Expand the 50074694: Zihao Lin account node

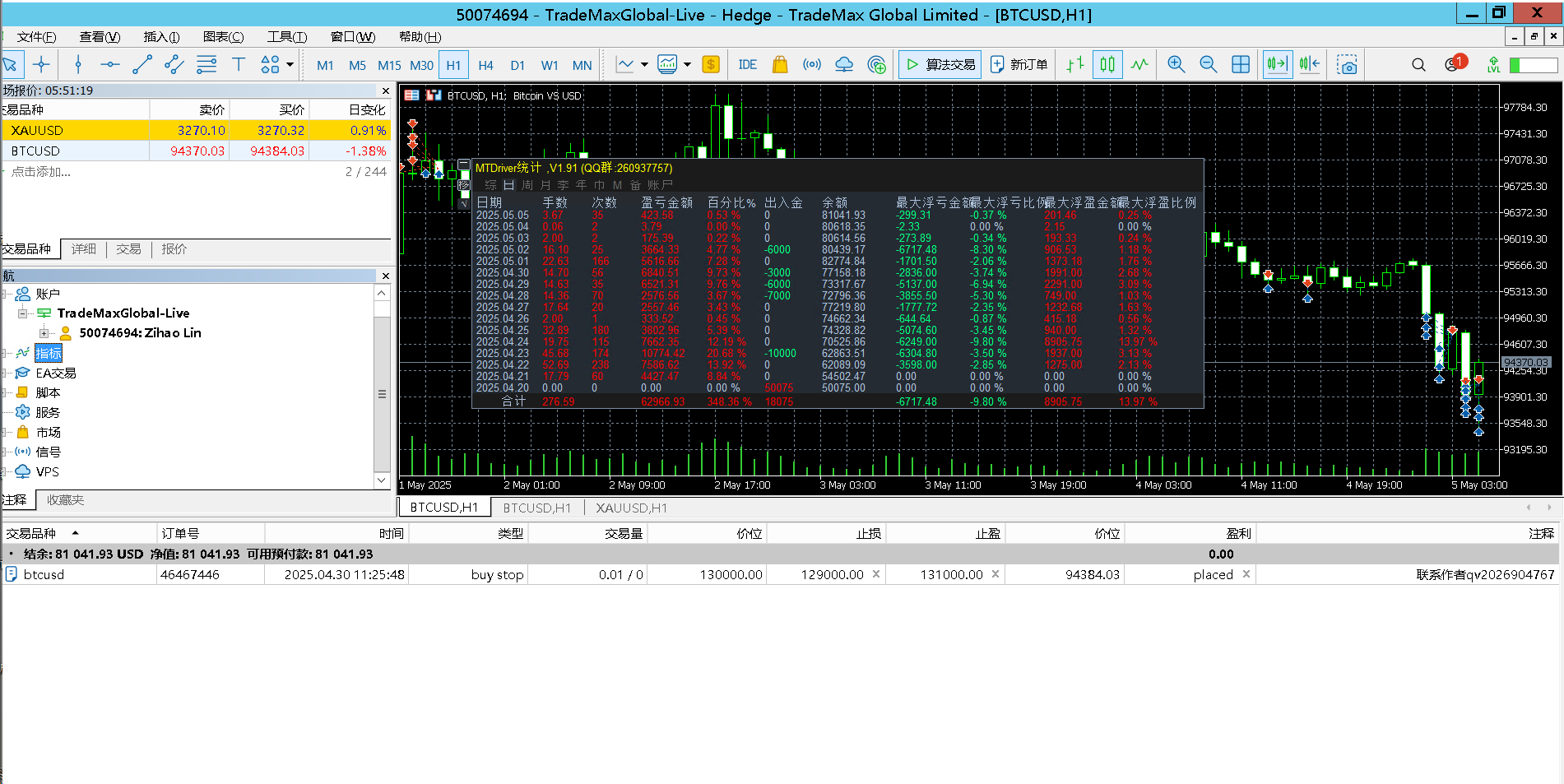tap(44, 333)
